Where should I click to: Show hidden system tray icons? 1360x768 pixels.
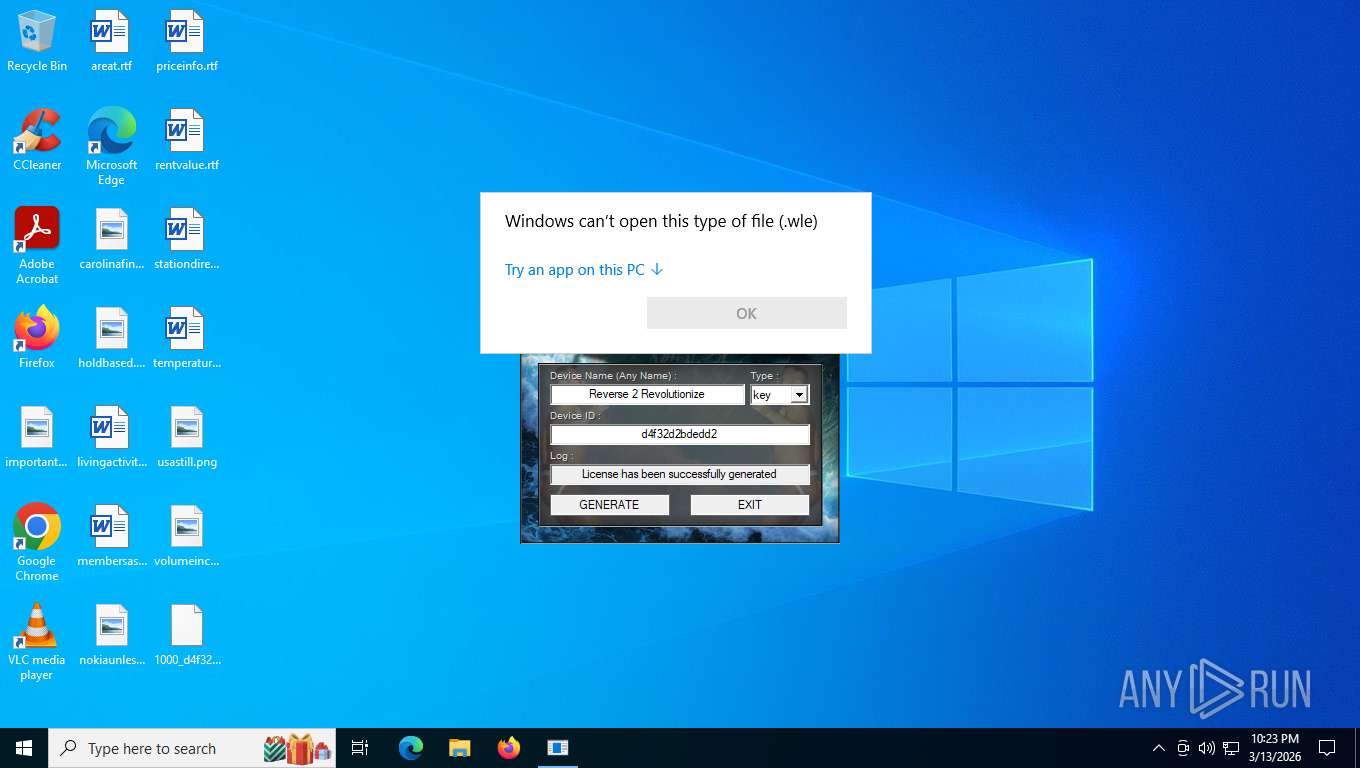pyautogui.click(x=1159, y=748)
